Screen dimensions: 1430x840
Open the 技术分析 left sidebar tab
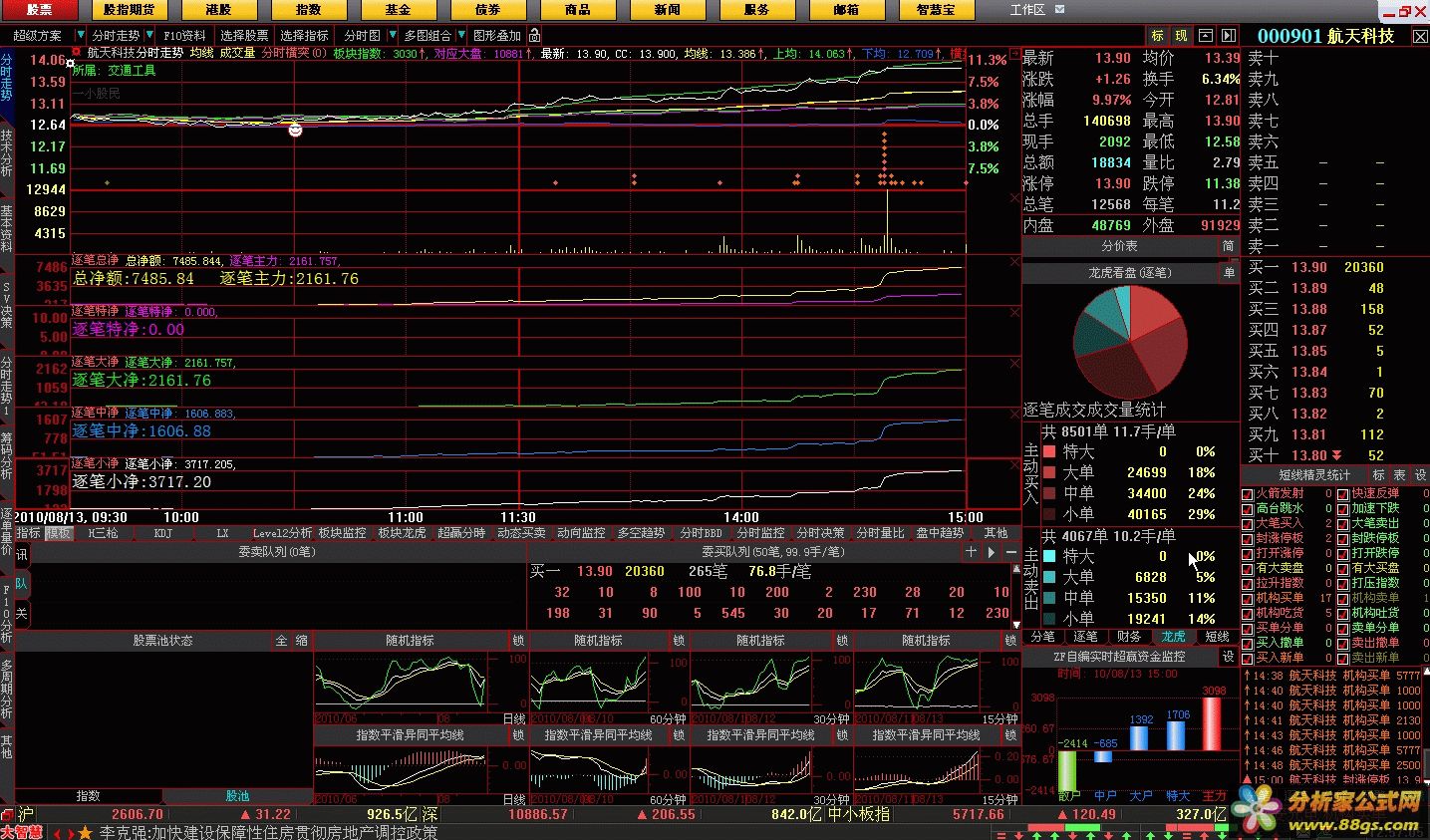coord(7,152)
